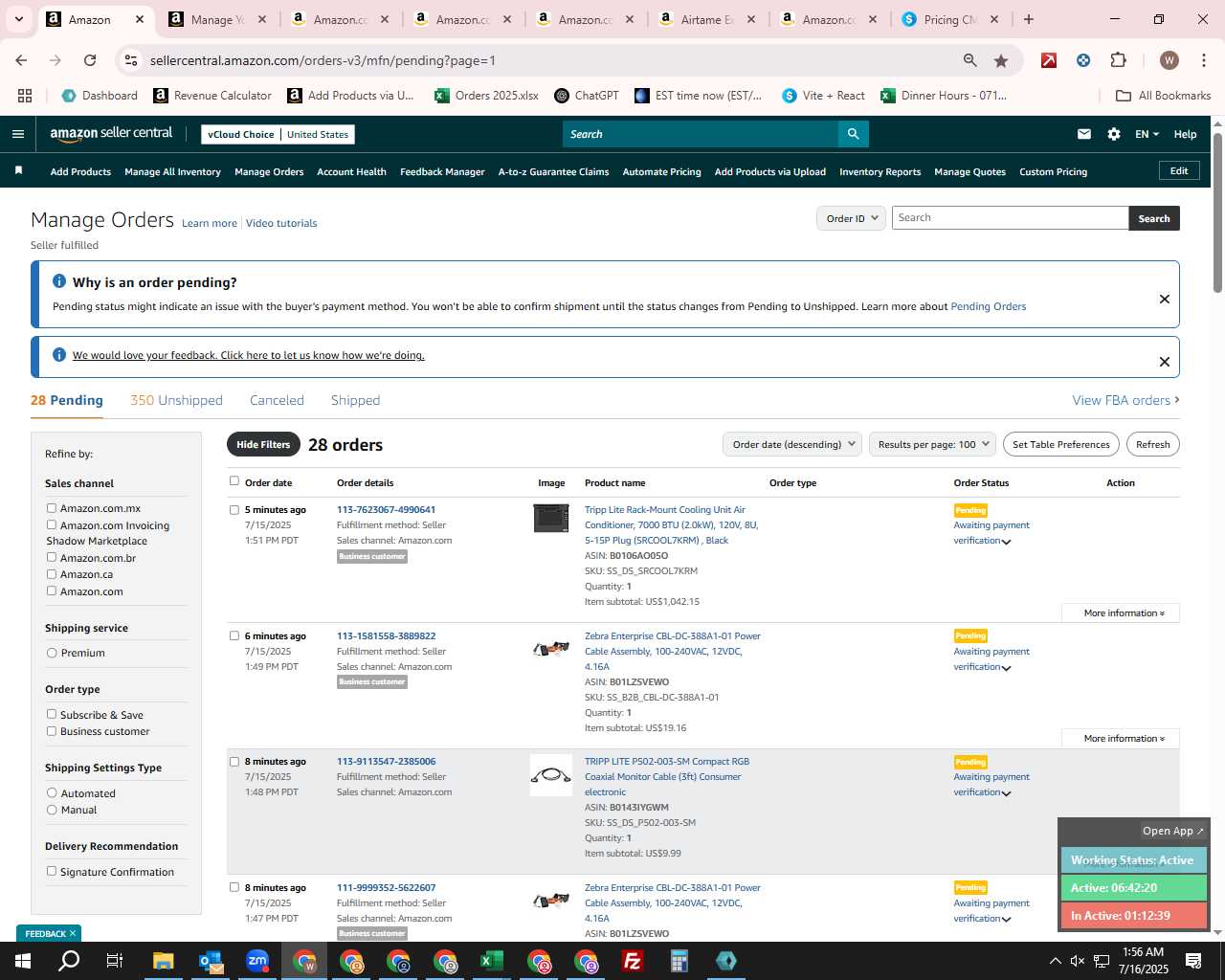Screen dimensions: 1225x980
Task: Open Windows taskbar search
Action: click(69, 961)
